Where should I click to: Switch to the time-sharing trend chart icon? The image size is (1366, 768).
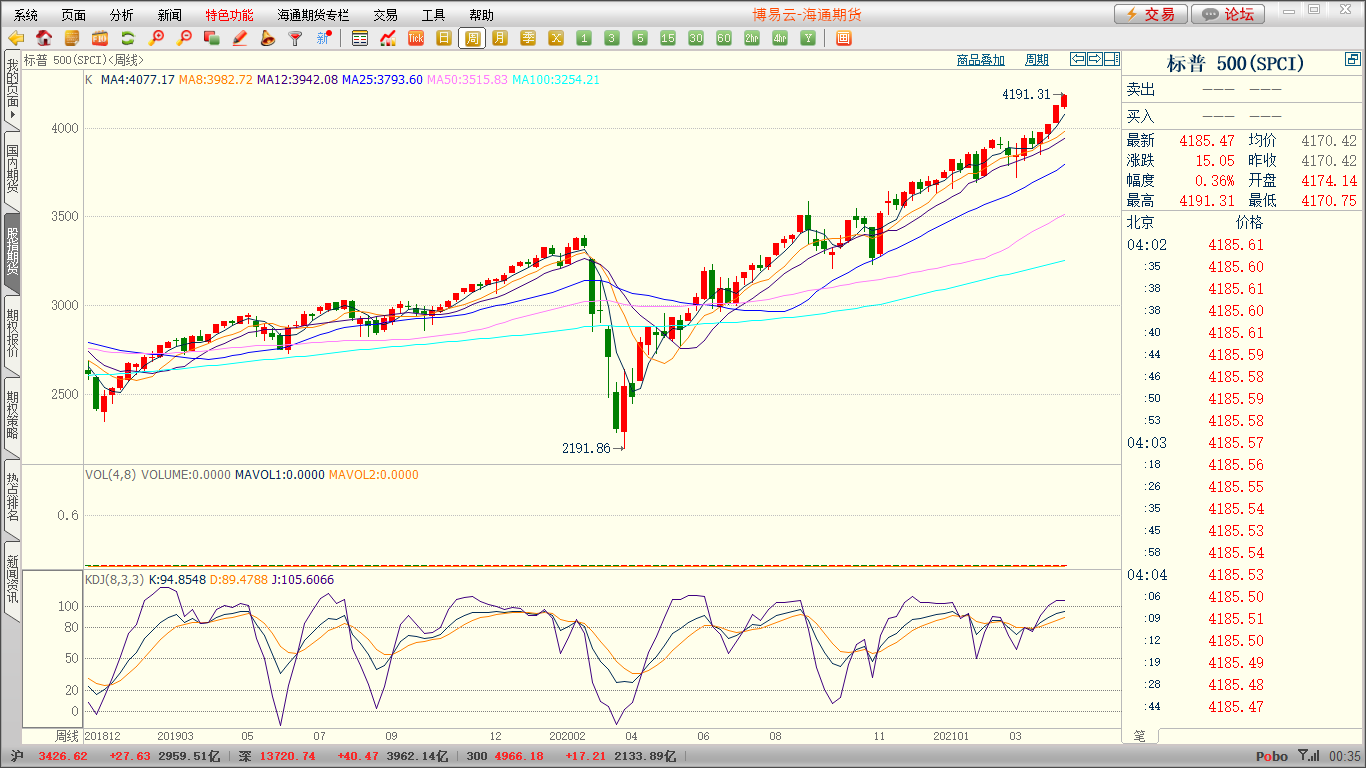pyautogui.click(x=388, y=38)
